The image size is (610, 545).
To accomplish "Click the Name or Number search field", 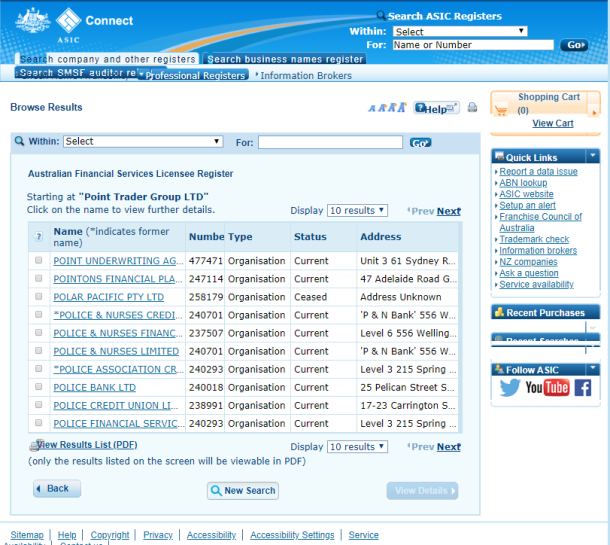I will [x=473, y=45].
